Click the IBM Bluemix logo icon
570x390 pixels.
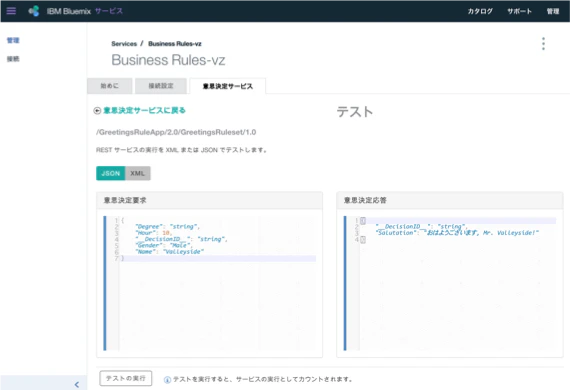click(x=34, y=11)
